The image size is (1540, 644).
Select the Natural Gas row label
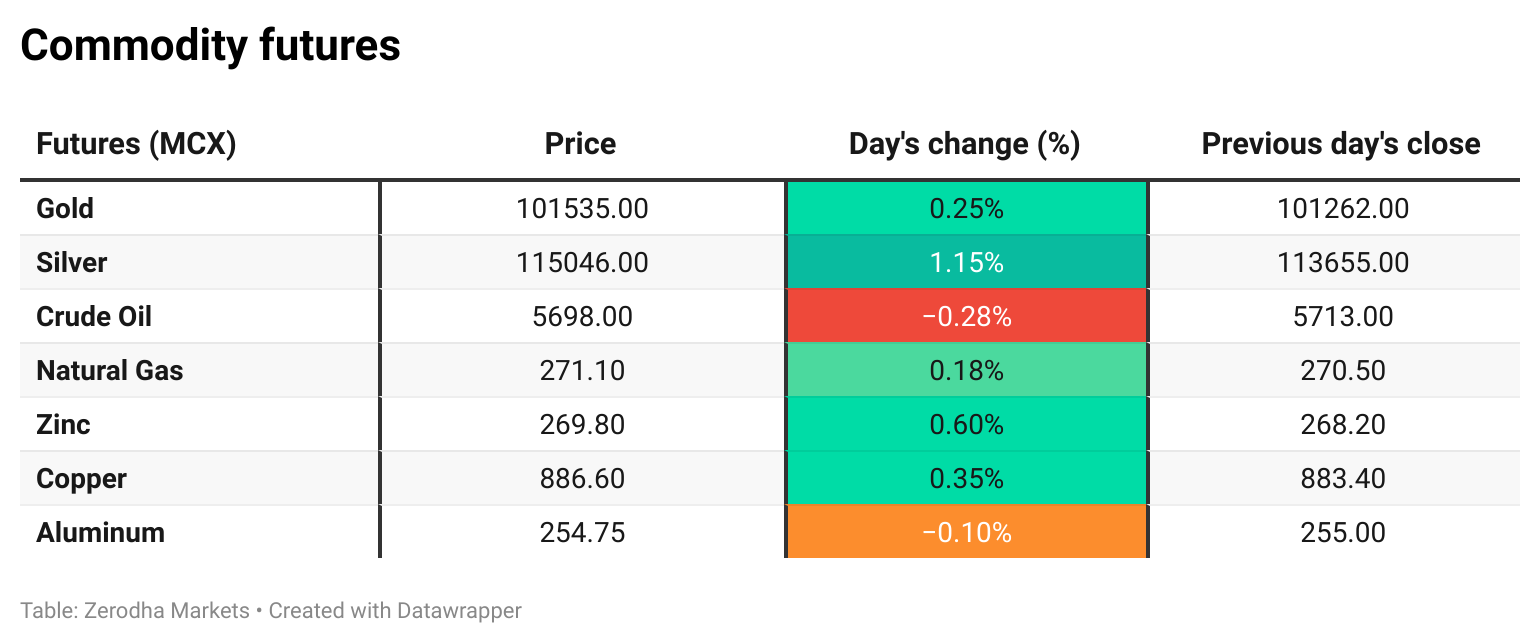[110, 371]
